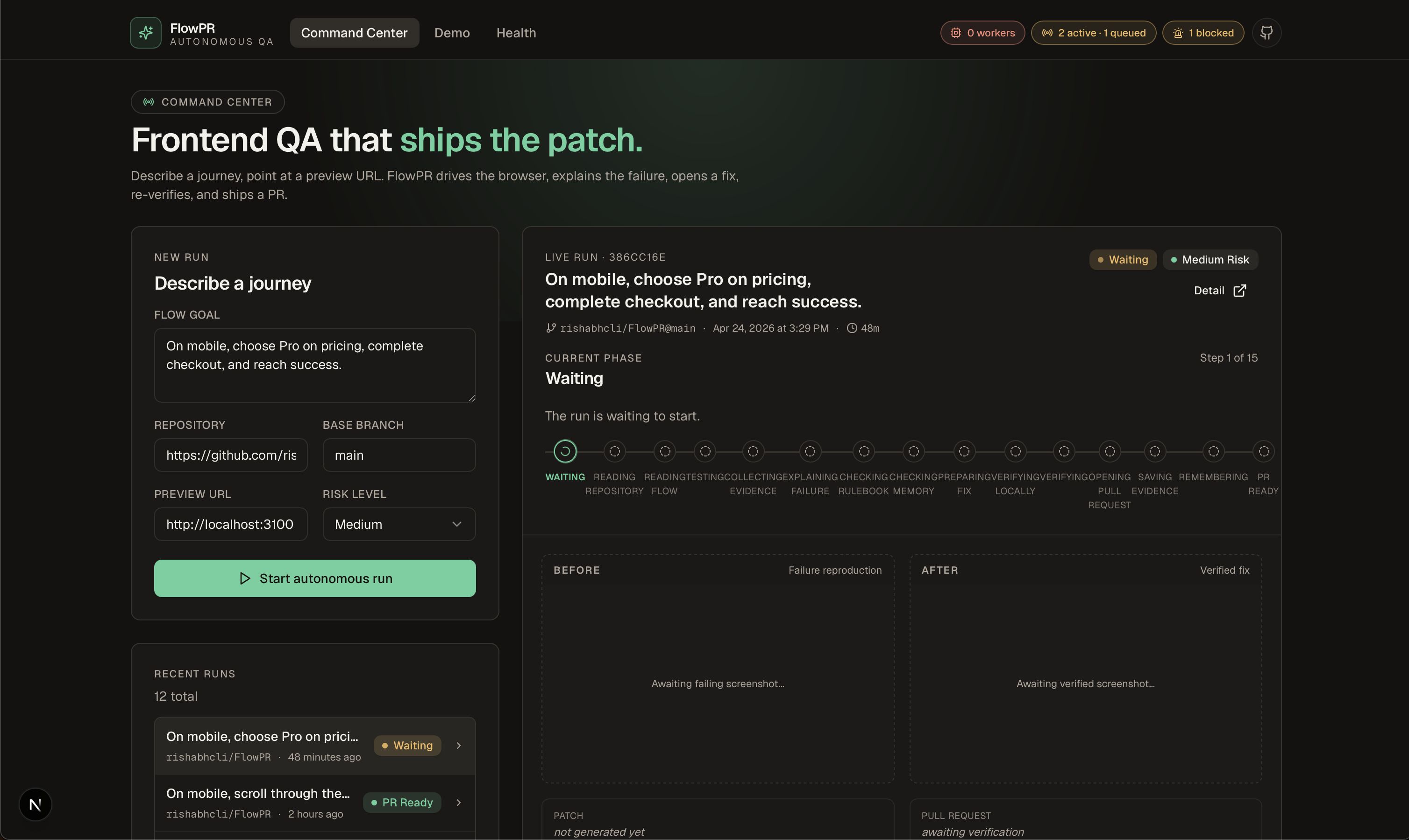Click the Preview URL input field
The height and width of the screenshot is (840, 1409).
(x=230, y=524)
